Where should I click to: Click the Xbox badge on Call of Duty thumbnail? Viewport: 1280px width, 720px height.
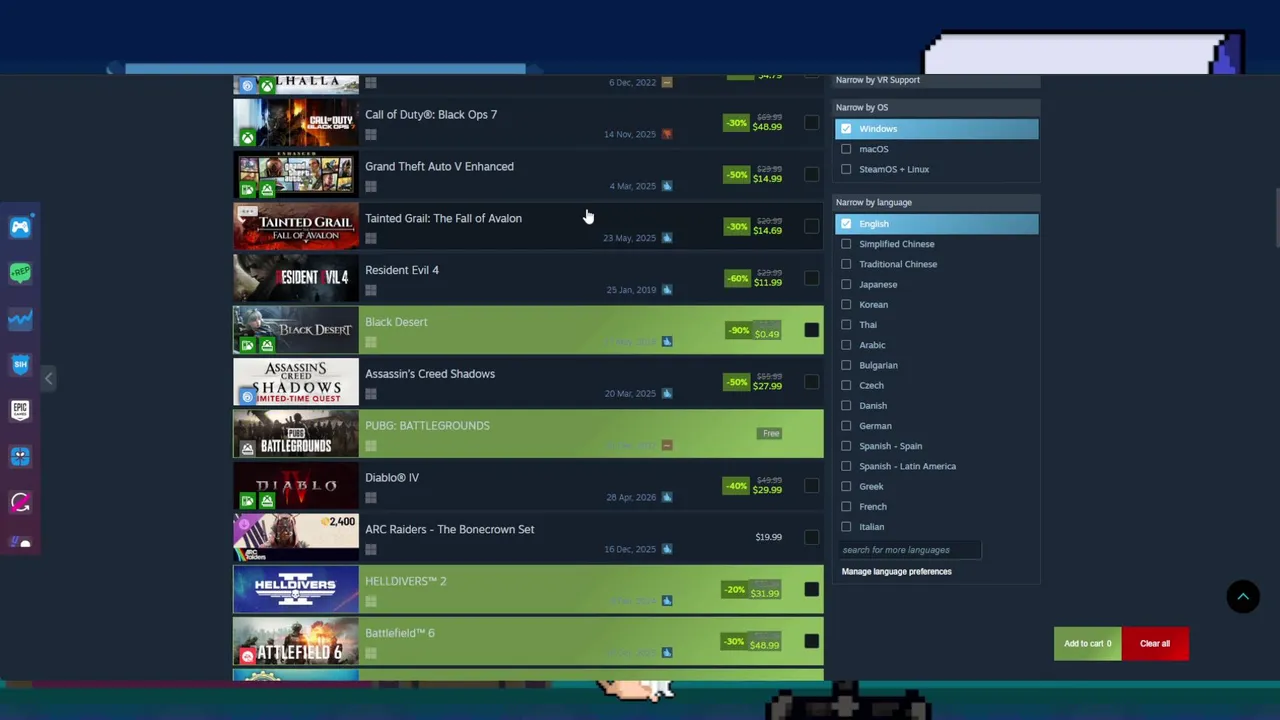point(247,138)
